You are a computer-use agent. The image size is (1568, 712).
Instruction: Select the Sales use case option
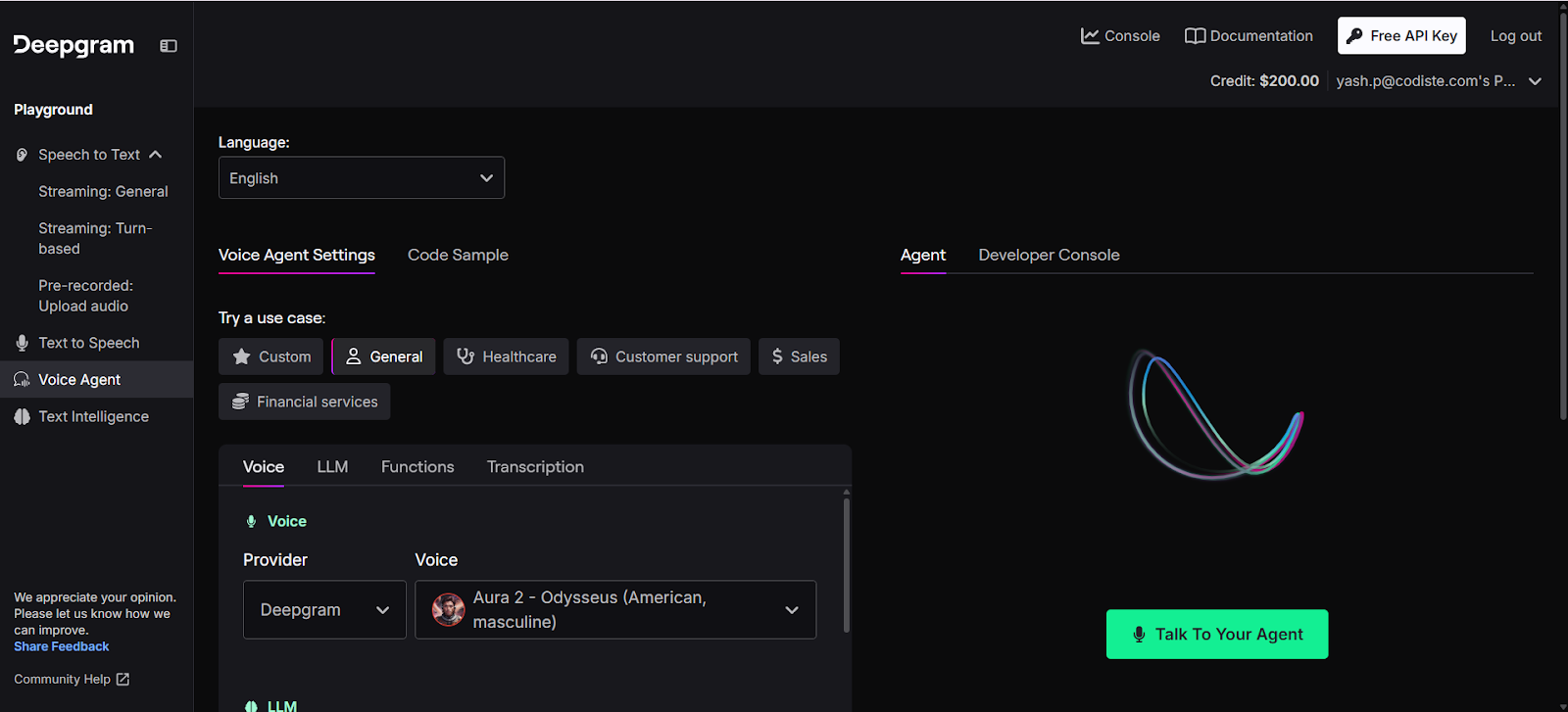pos(799,356)
